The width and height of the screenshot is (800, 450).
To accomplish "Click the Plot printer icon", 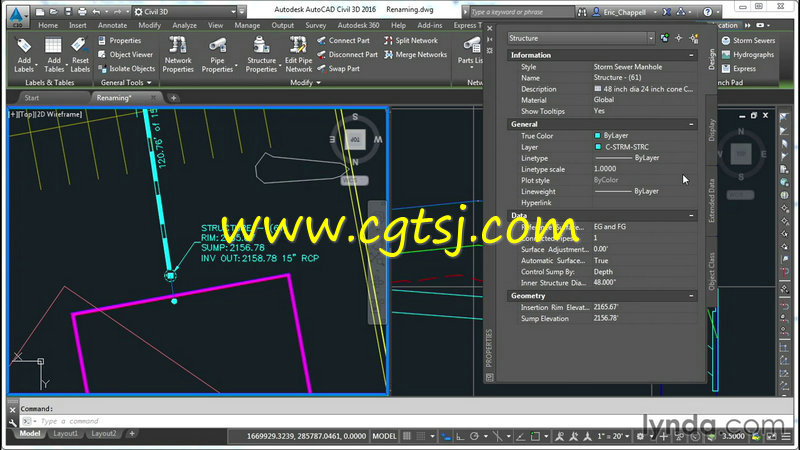I will coord(82,11).
